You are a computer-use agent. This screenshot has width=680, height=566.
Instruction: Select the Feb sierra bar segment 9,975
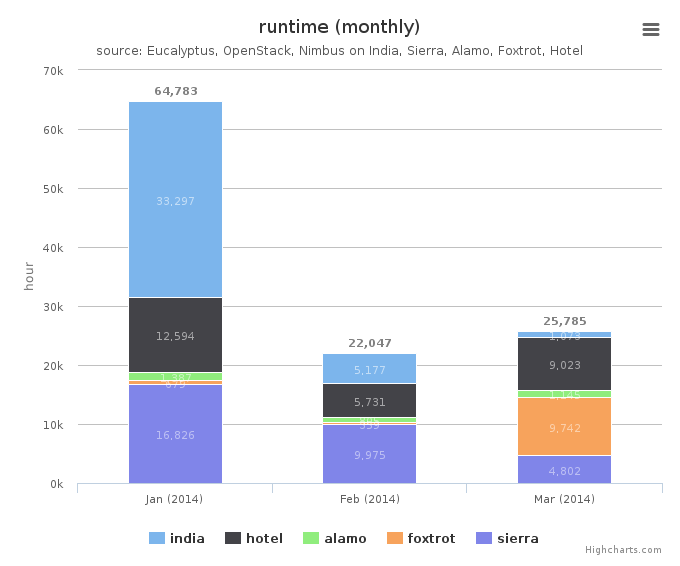[369, 454]
